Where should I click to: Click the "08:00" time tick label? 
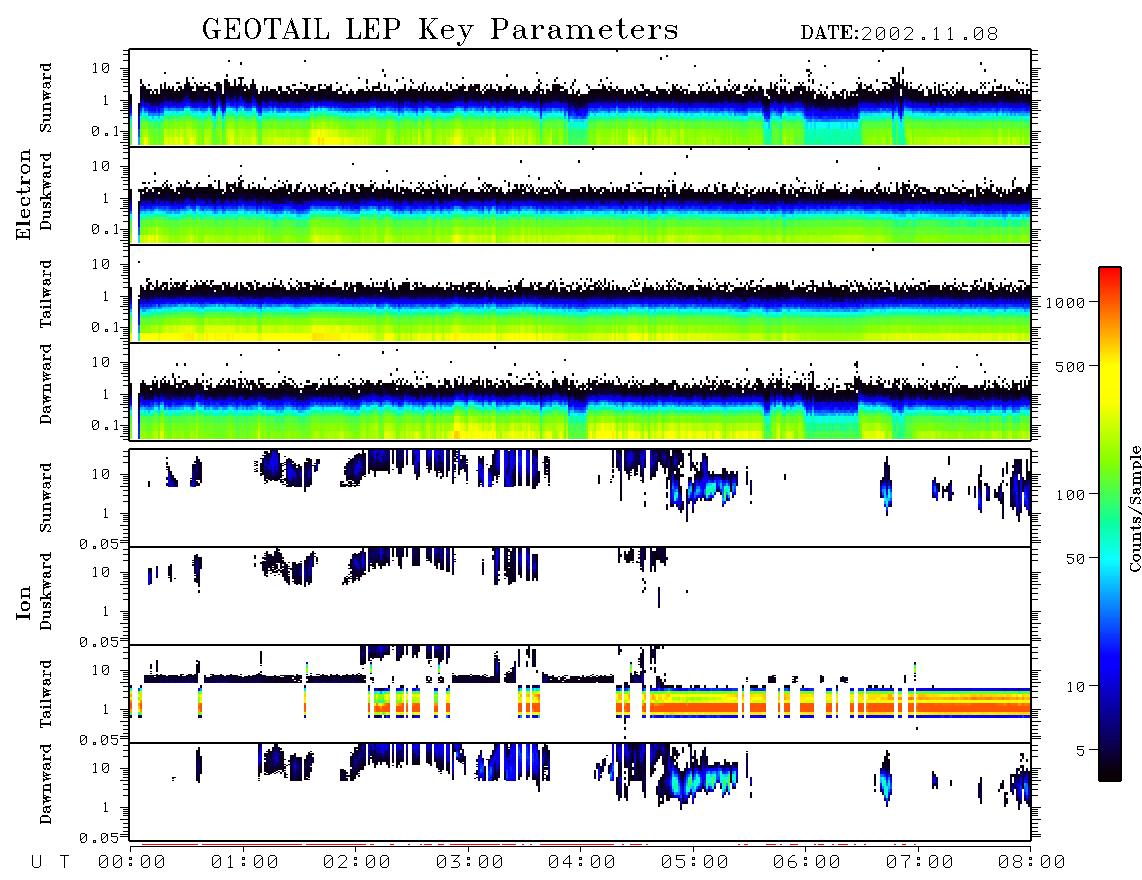[1031, 863]
